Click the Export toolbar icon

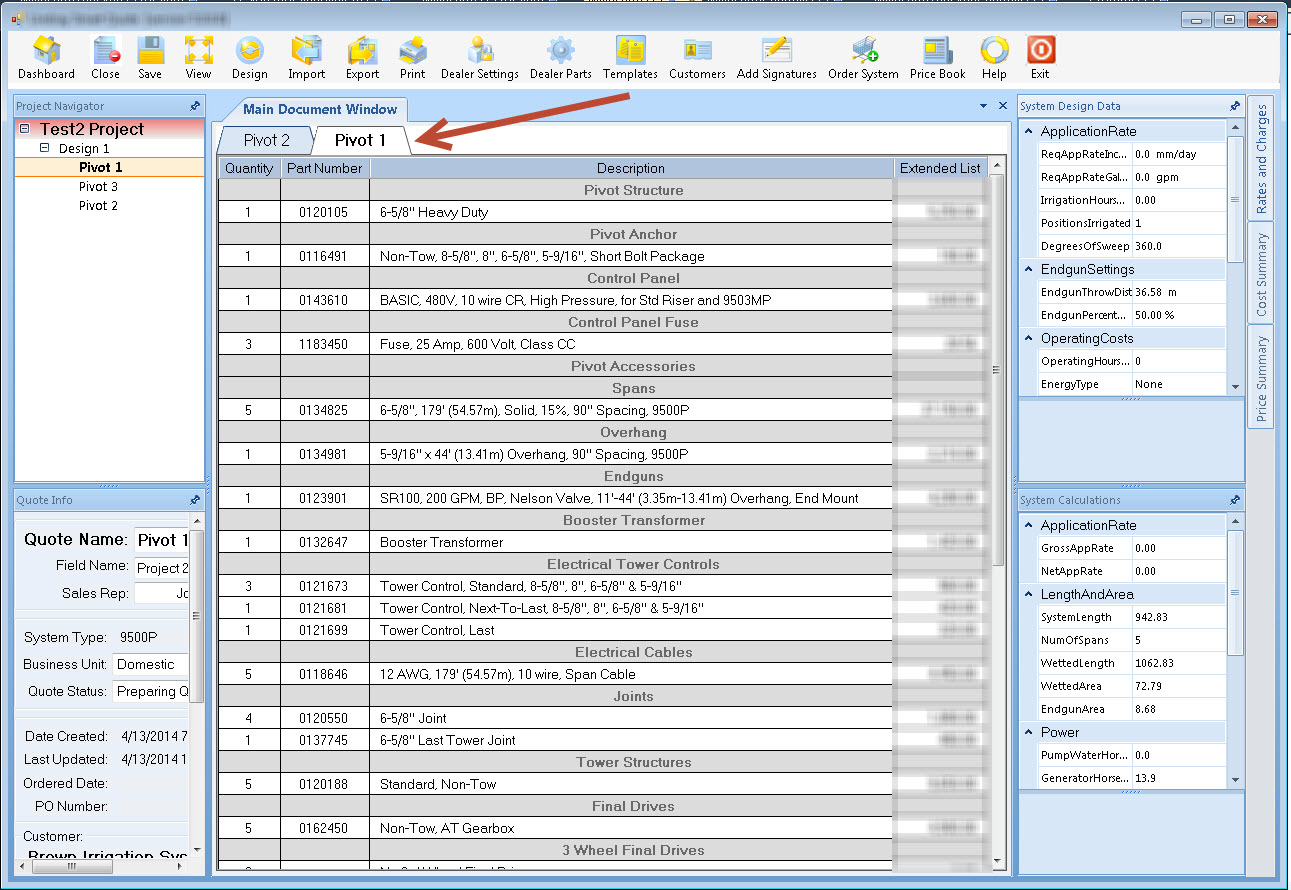pos(362,58)
